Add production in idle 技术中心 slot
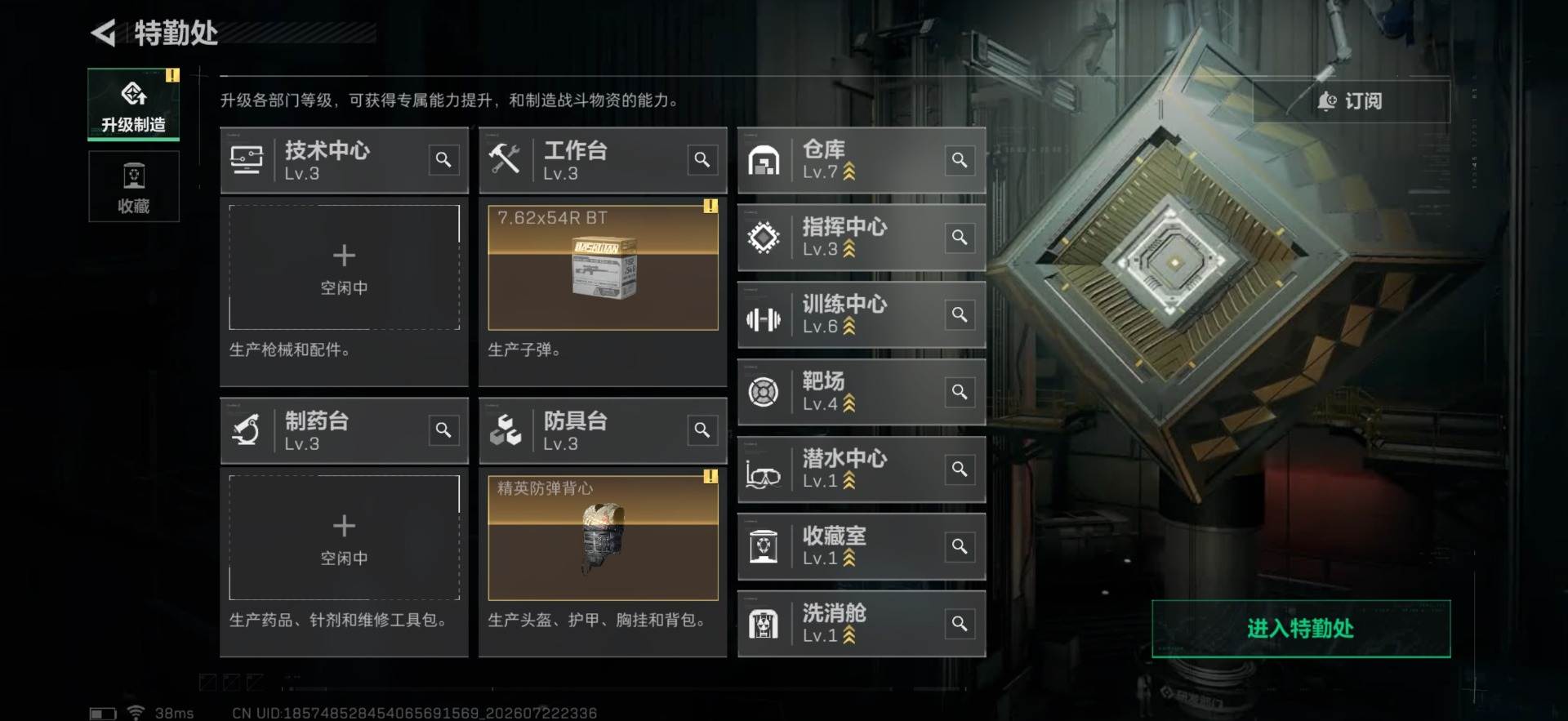This screenshot has height=721, width=1568. coord(344,267)
